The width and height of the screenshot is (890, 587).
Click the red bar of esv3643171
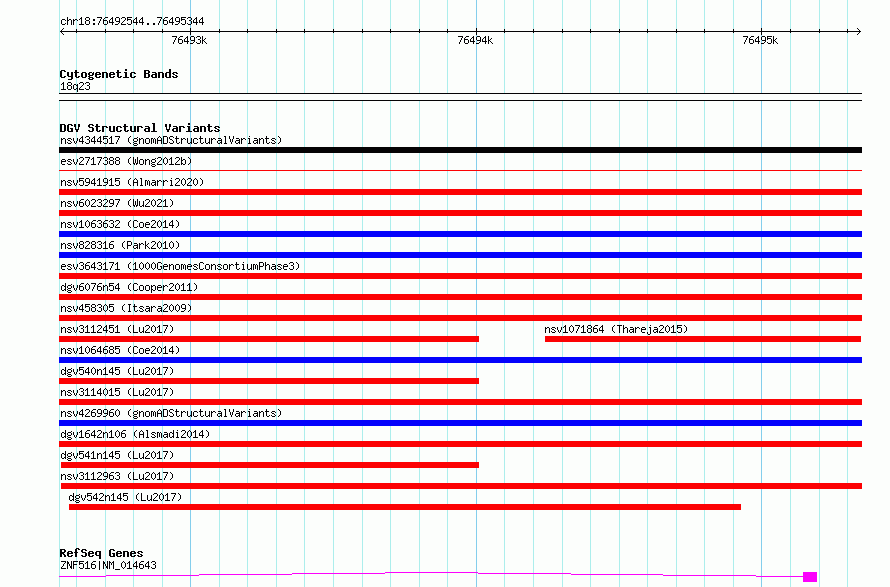point(460,276)
